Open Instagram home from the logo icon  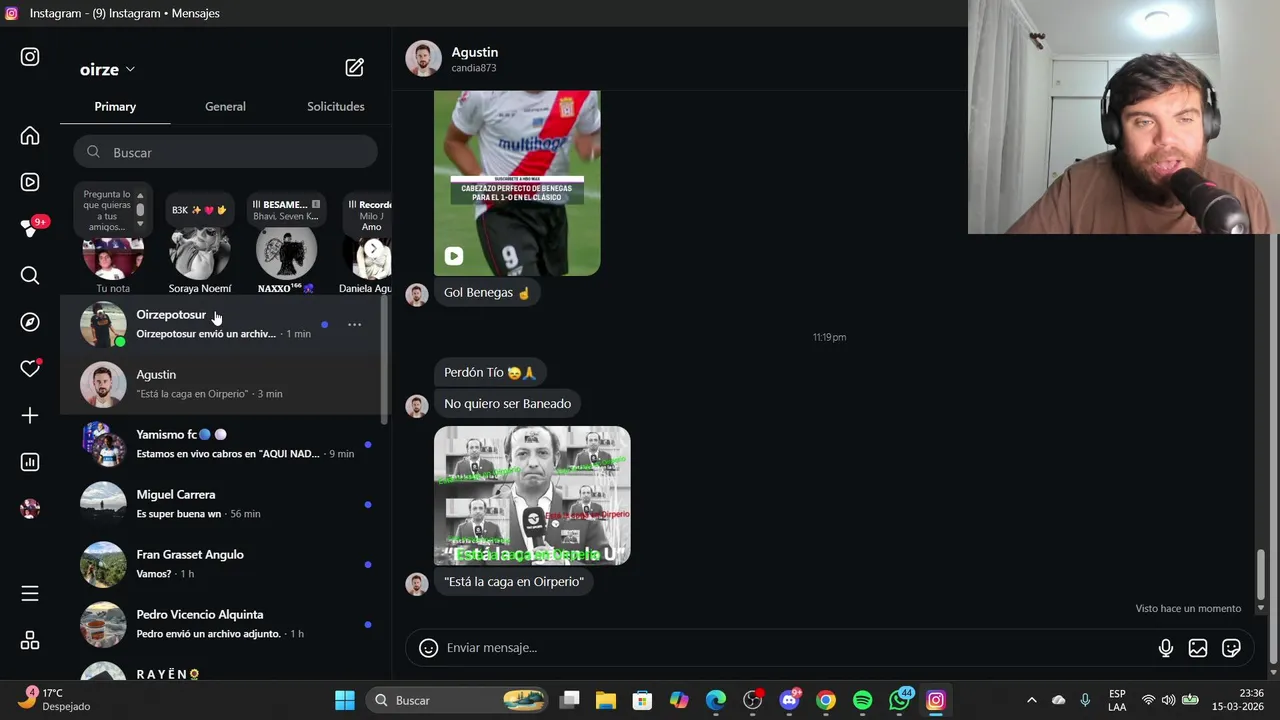click(30, 57)
